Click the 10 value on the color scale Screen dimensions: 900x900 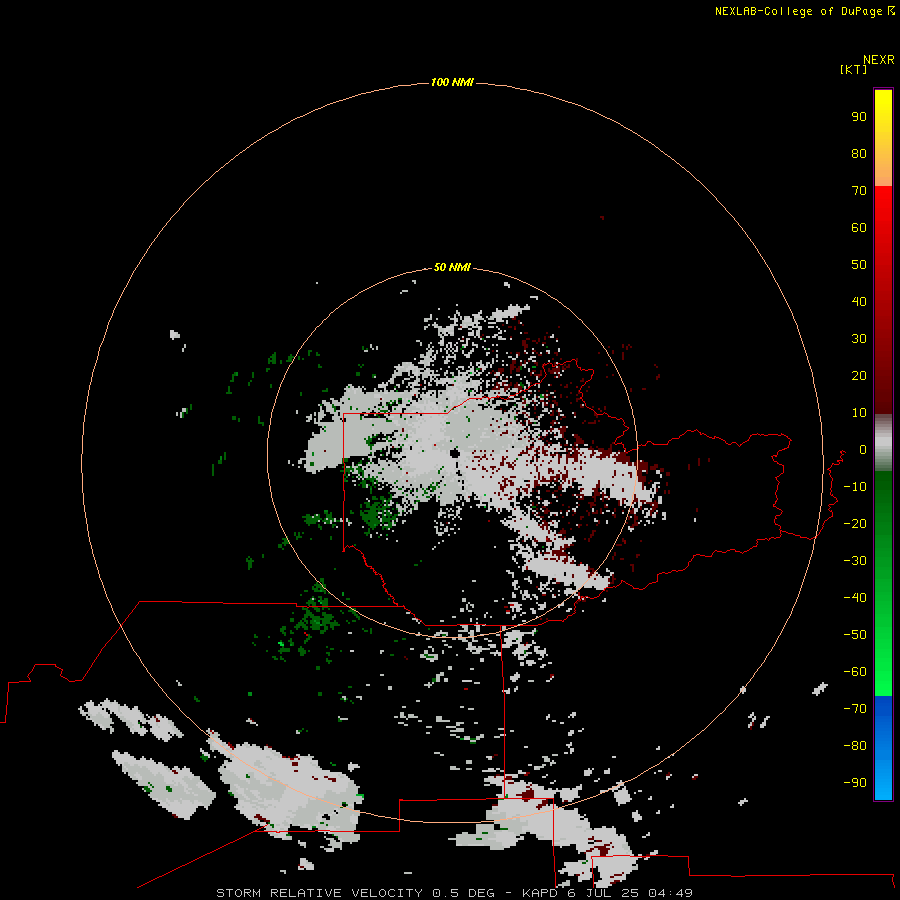859,413
